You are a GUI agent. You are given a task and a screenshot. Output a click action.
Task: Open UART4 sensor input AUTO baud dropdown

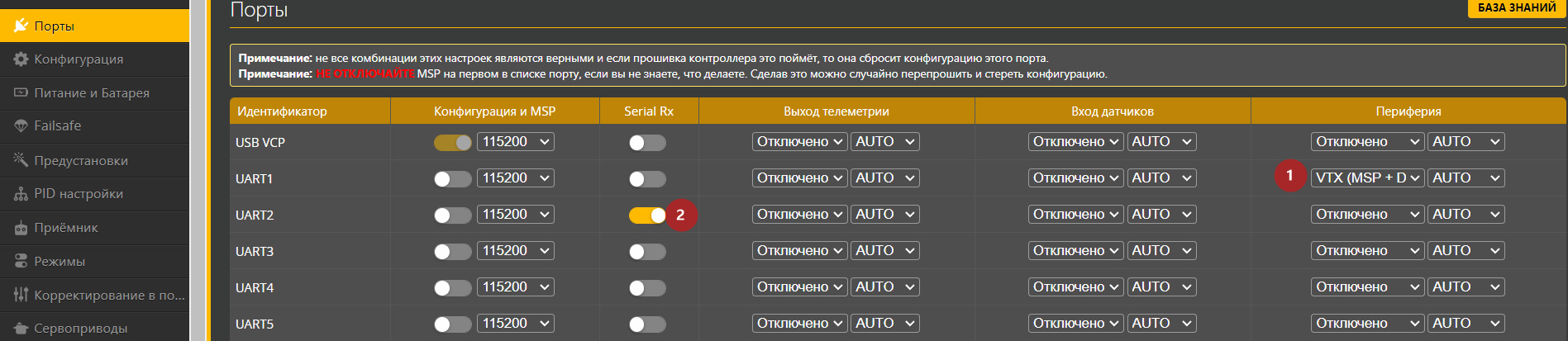point(1161,287)
